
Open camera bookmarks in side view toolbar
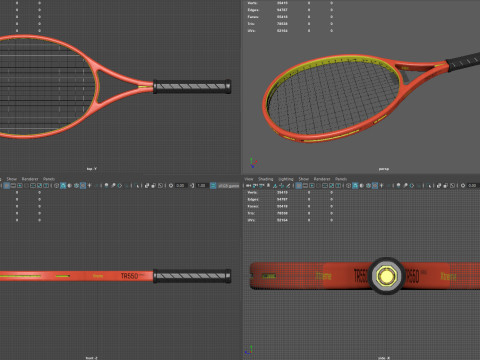coord(268,185)
